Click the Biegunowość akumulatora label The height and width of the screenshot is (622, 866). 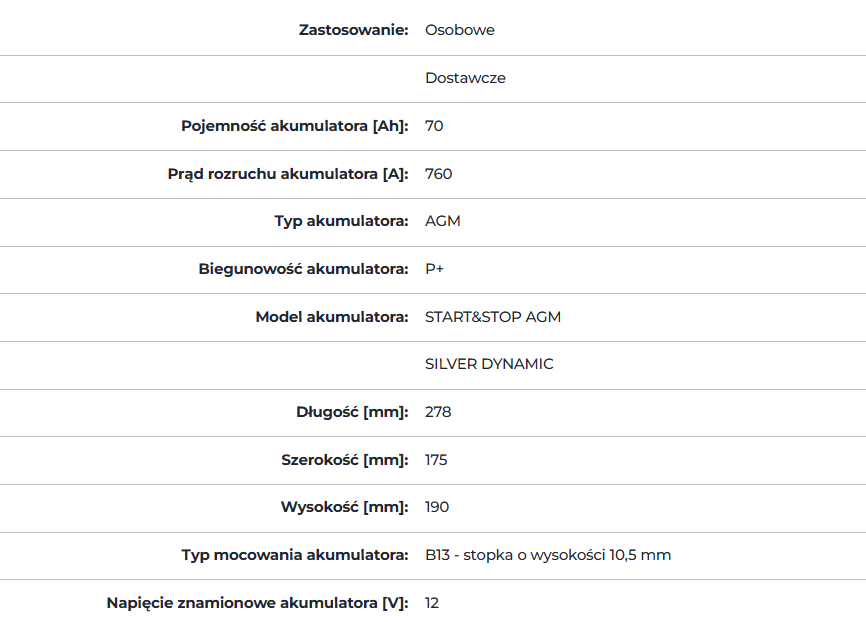[x=304, y=269]
